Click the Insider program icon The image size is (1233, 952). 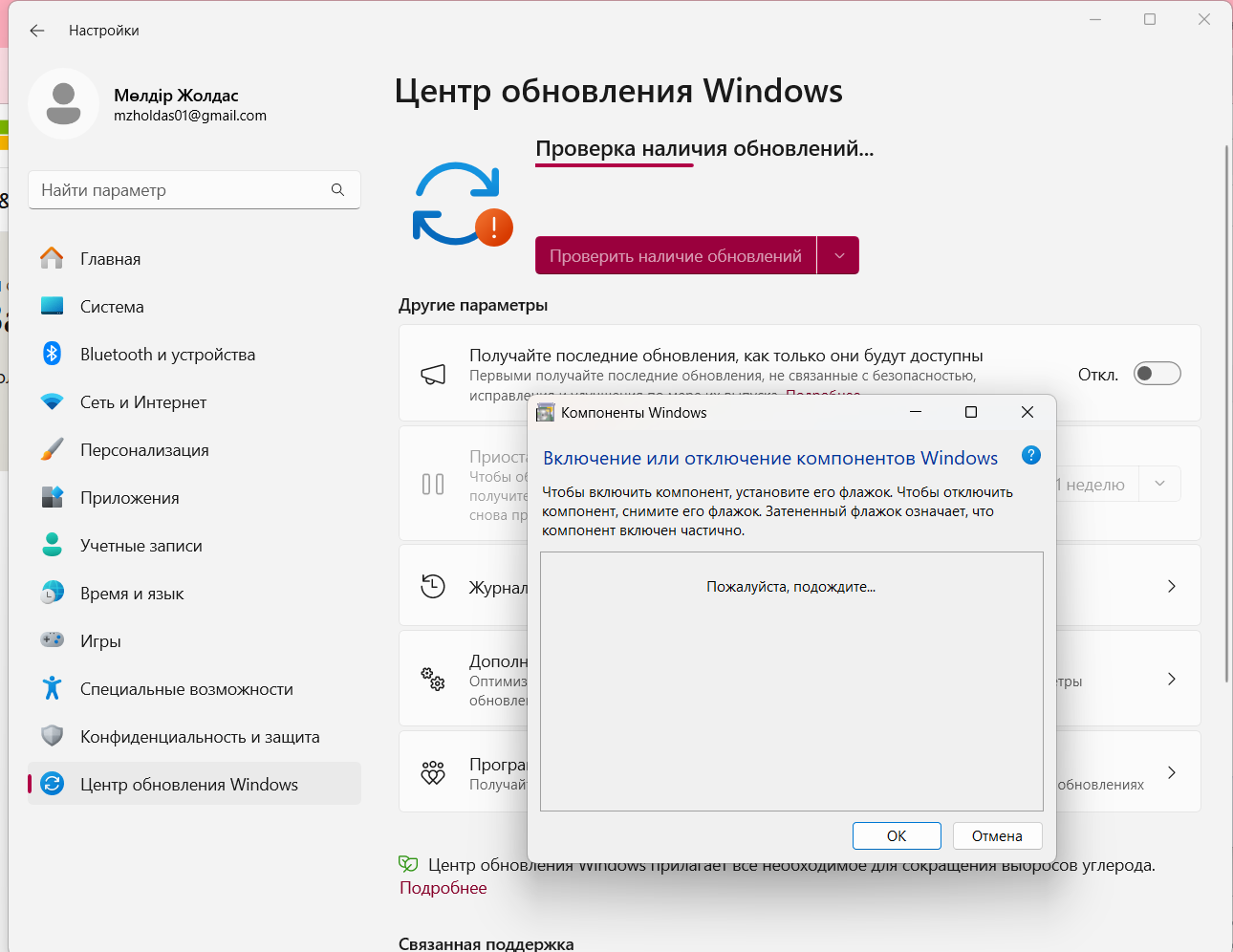coord(433,772)
